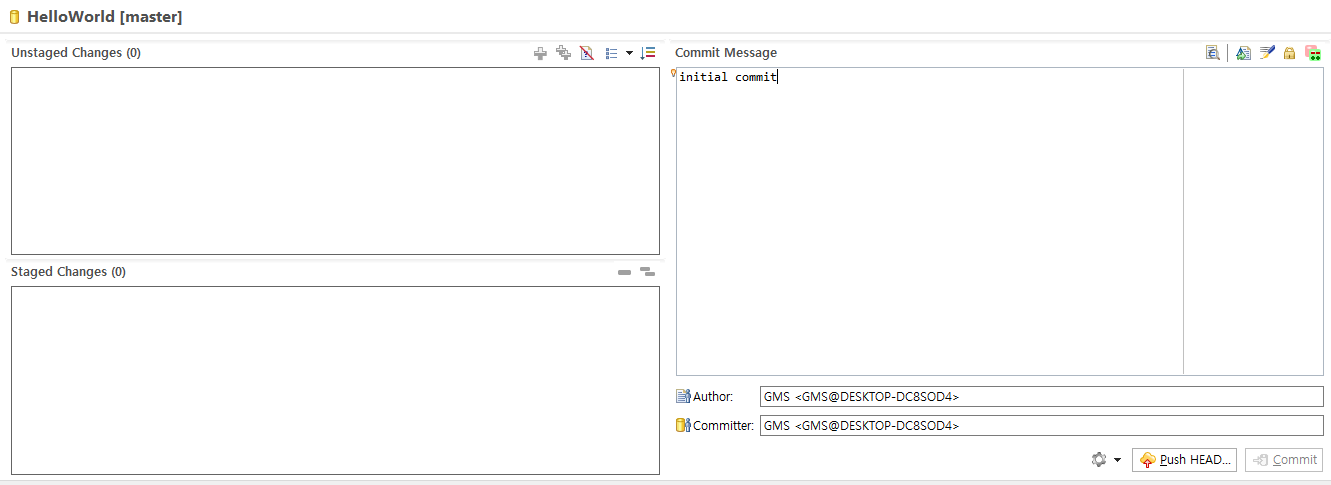The width and height of the screenshot is (1331, 485).
Task: Toggle the Amend previous commit icon
Action: [x=1243, y=53]
